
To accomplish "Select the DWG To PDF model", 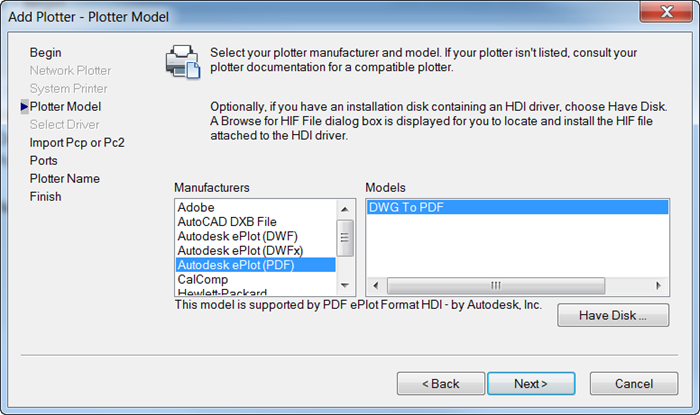I will pos(517,207).
